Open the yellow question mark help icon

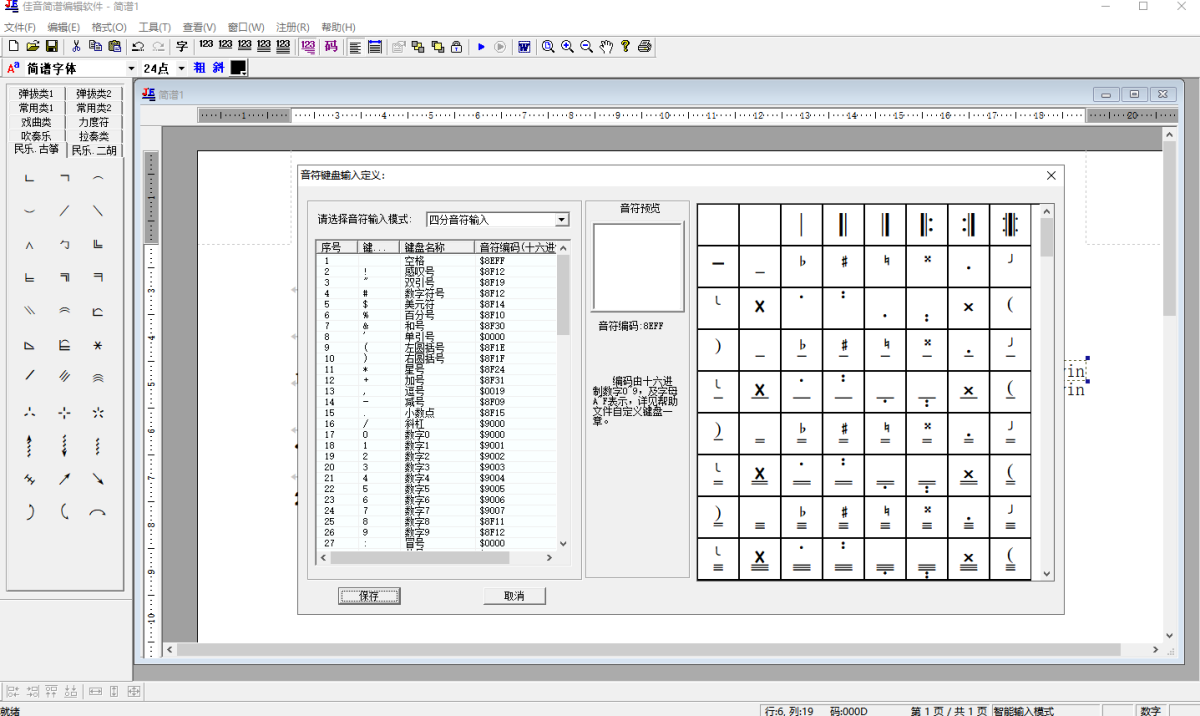point(625,46)
